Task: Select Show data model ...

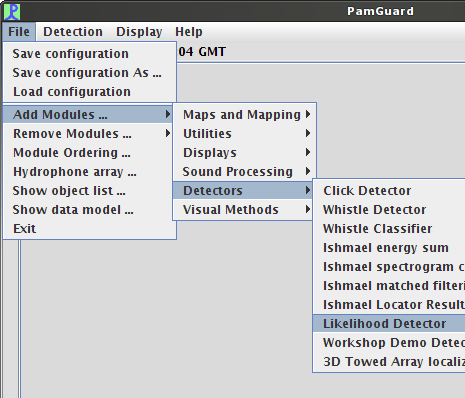Action: click(89, 210)
